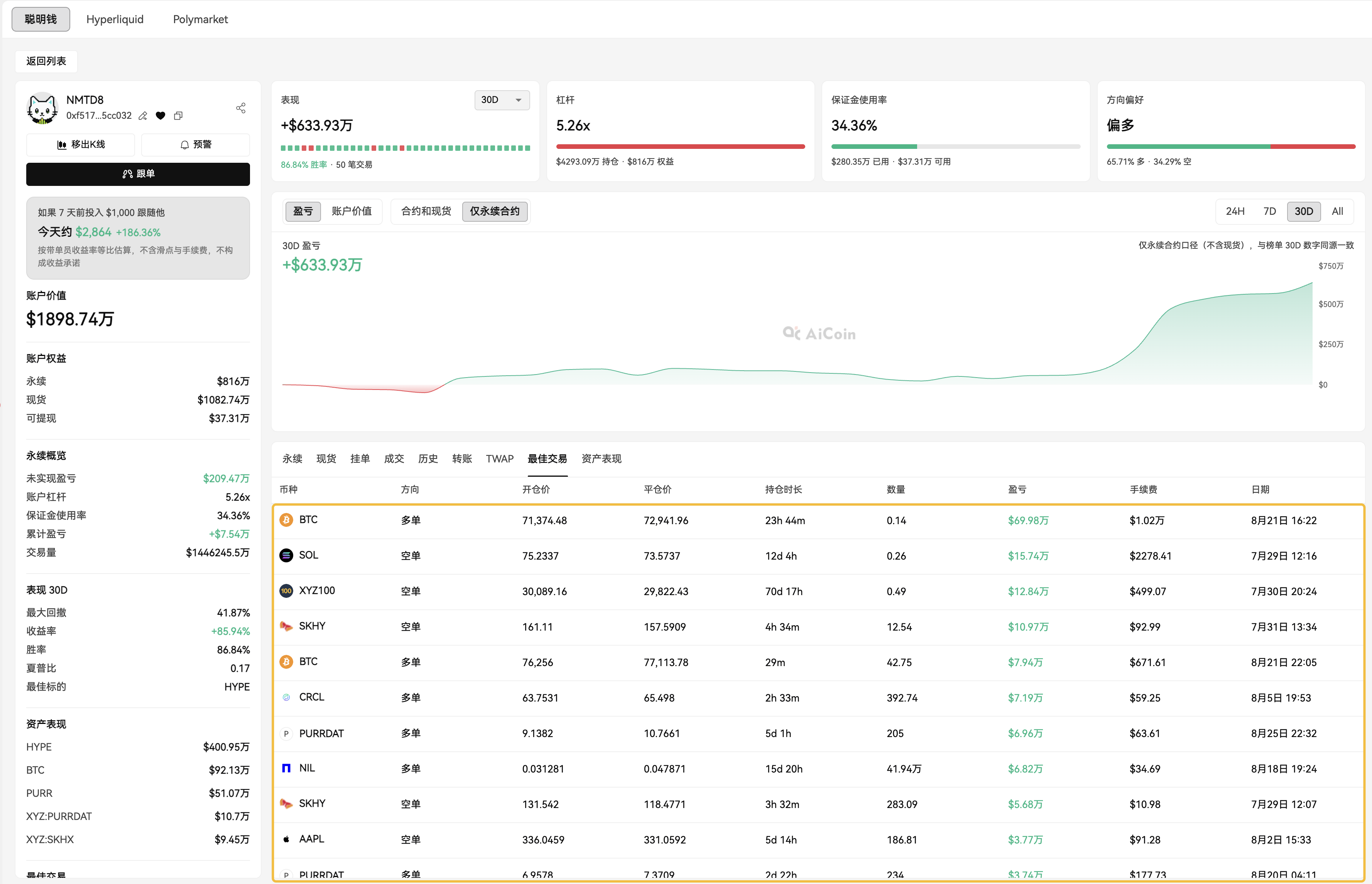The height and width of the screenshot is (884, 1372).
Task: Click the CRCL coin icon in table
Action: click(x=286, y=697)
